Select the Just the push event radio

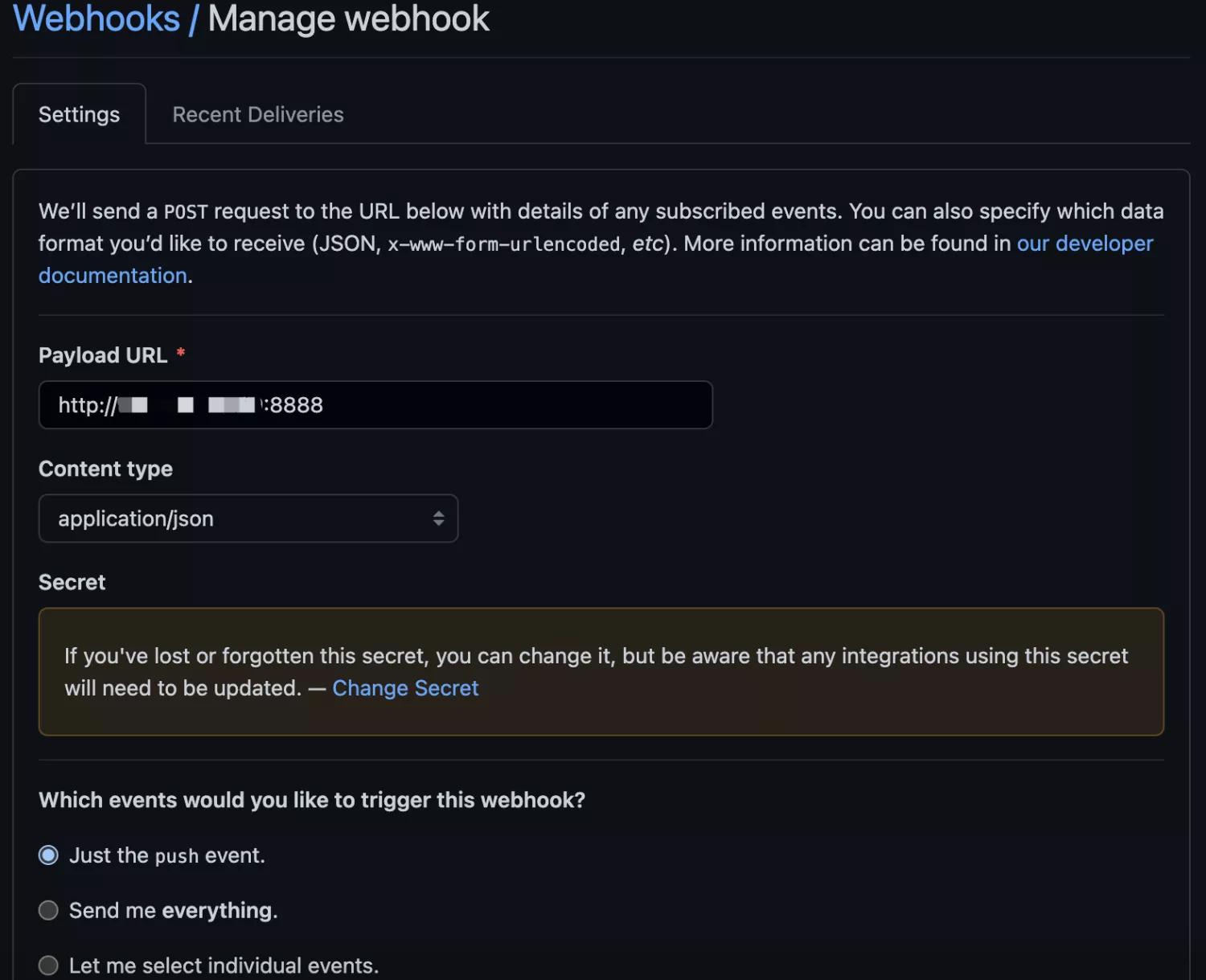[x=49, y=855]
